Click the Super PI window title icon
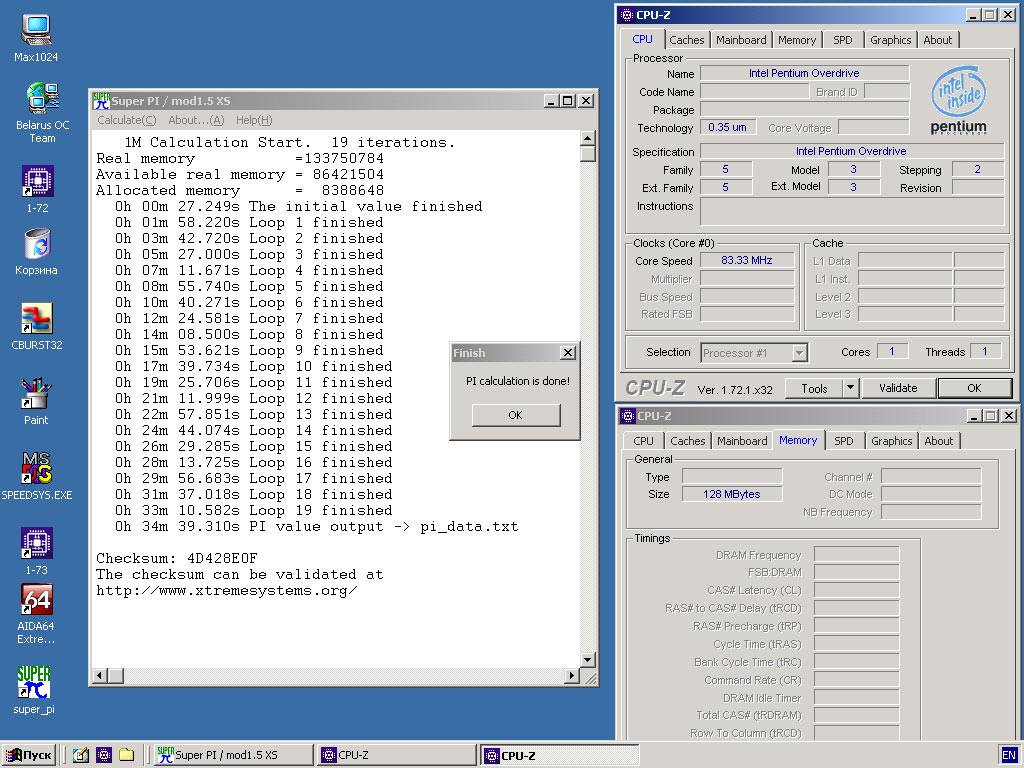The image size is (1024, 768). pos(101,101)
